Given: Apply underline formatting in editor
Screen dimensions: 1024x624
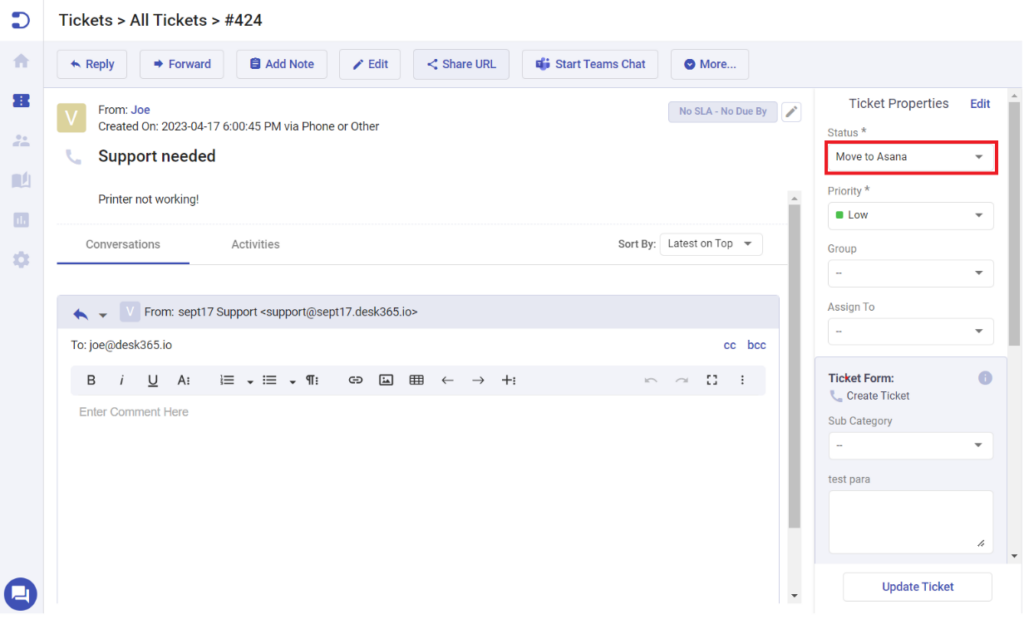Looking at the screenshot, I should click(152, 380).
